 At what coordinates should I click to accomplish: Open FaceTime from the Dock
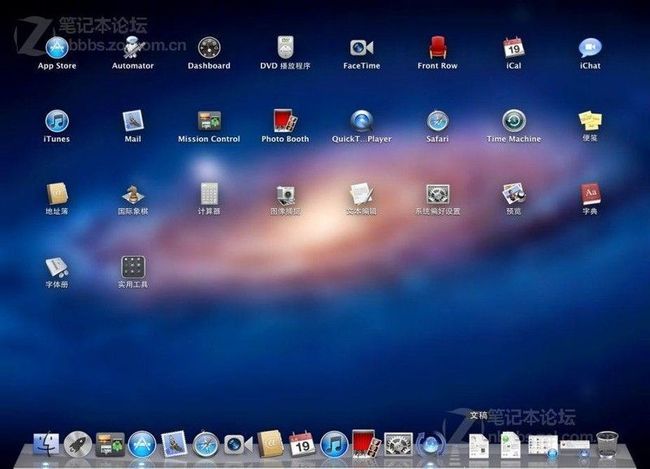[238, 445]
